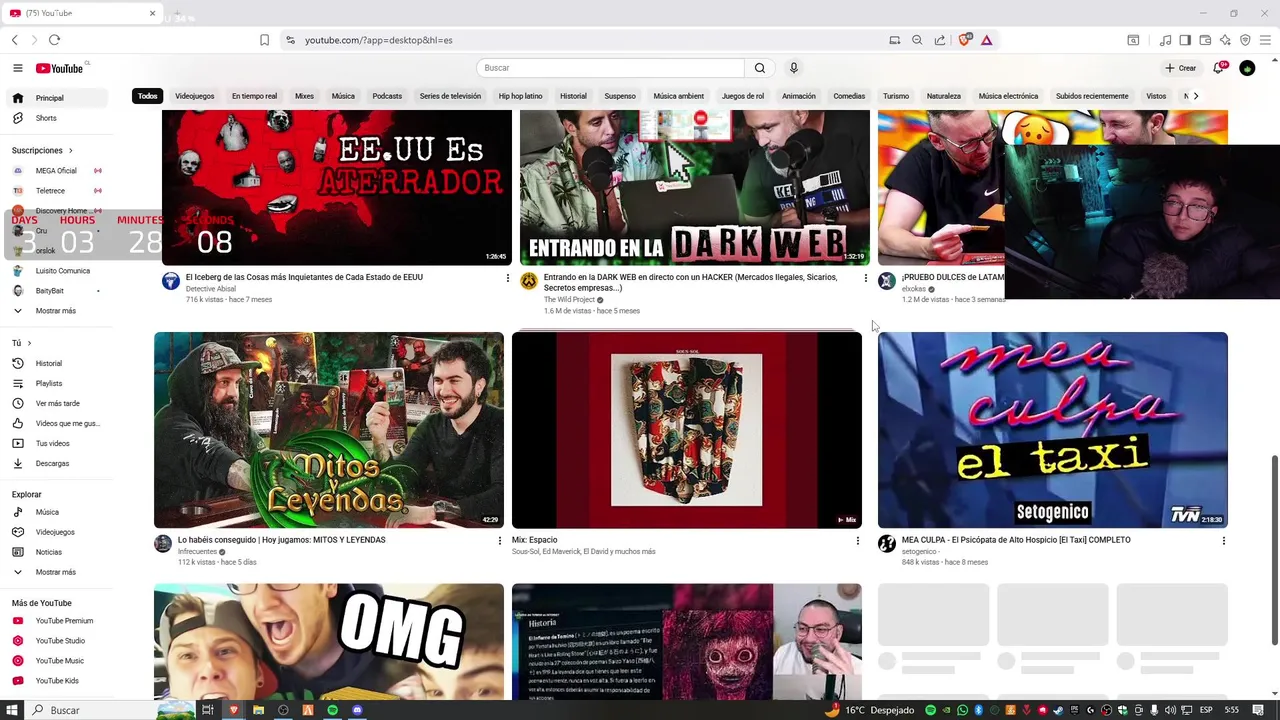The width and height of the screenshot is (1280, 720).
Task: Click the browser share icon
Action: 940,40
